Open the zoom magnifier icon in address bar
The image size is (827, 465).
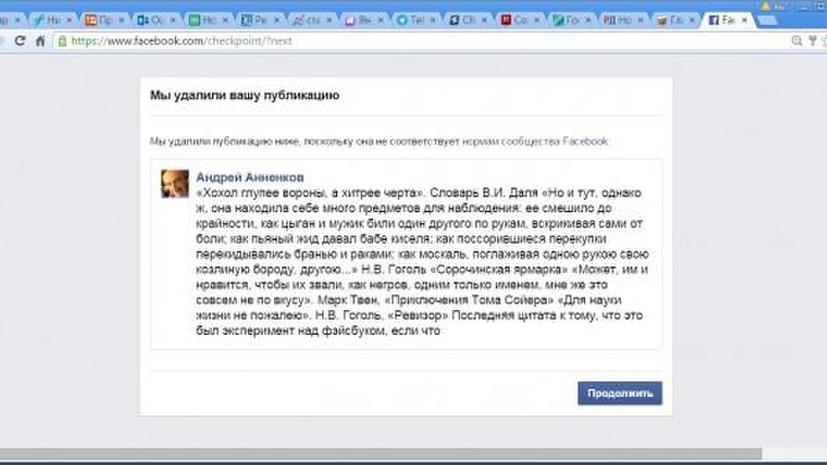tap(797, 41)
